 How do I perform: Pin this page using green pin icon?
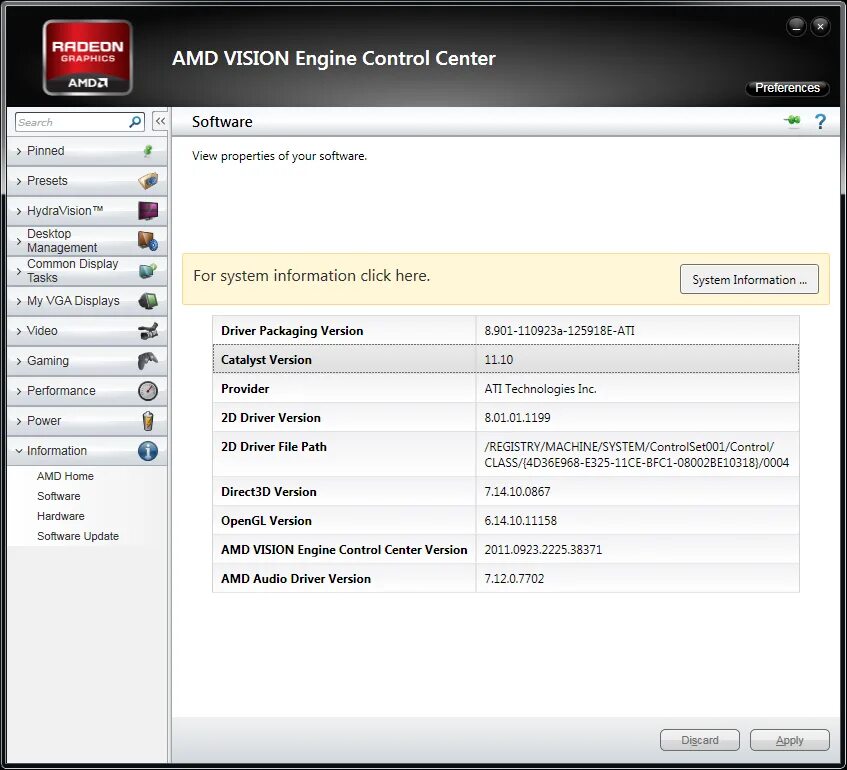tap(792, 120)
